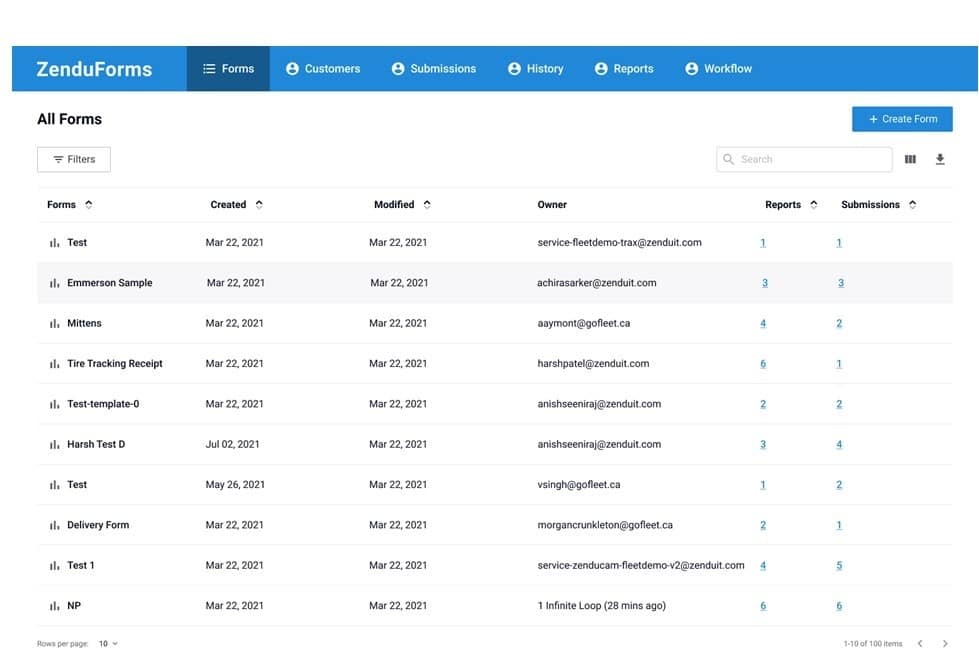Viewport: 979px width, 657px height.
Task: Click the ZenduForms logo
Action: [94, 69]
